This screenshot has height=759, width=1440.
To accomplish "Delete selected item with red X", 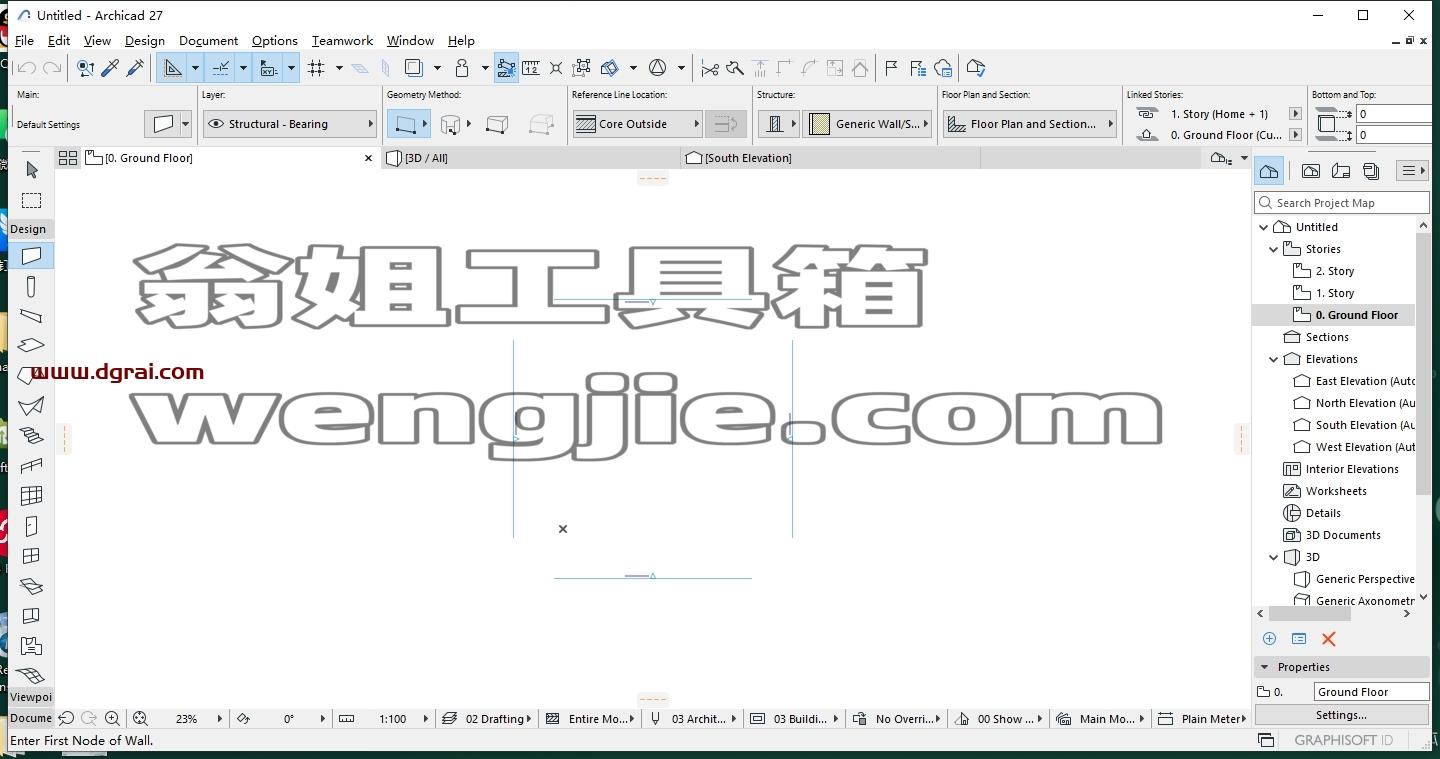I will 1329,639.
